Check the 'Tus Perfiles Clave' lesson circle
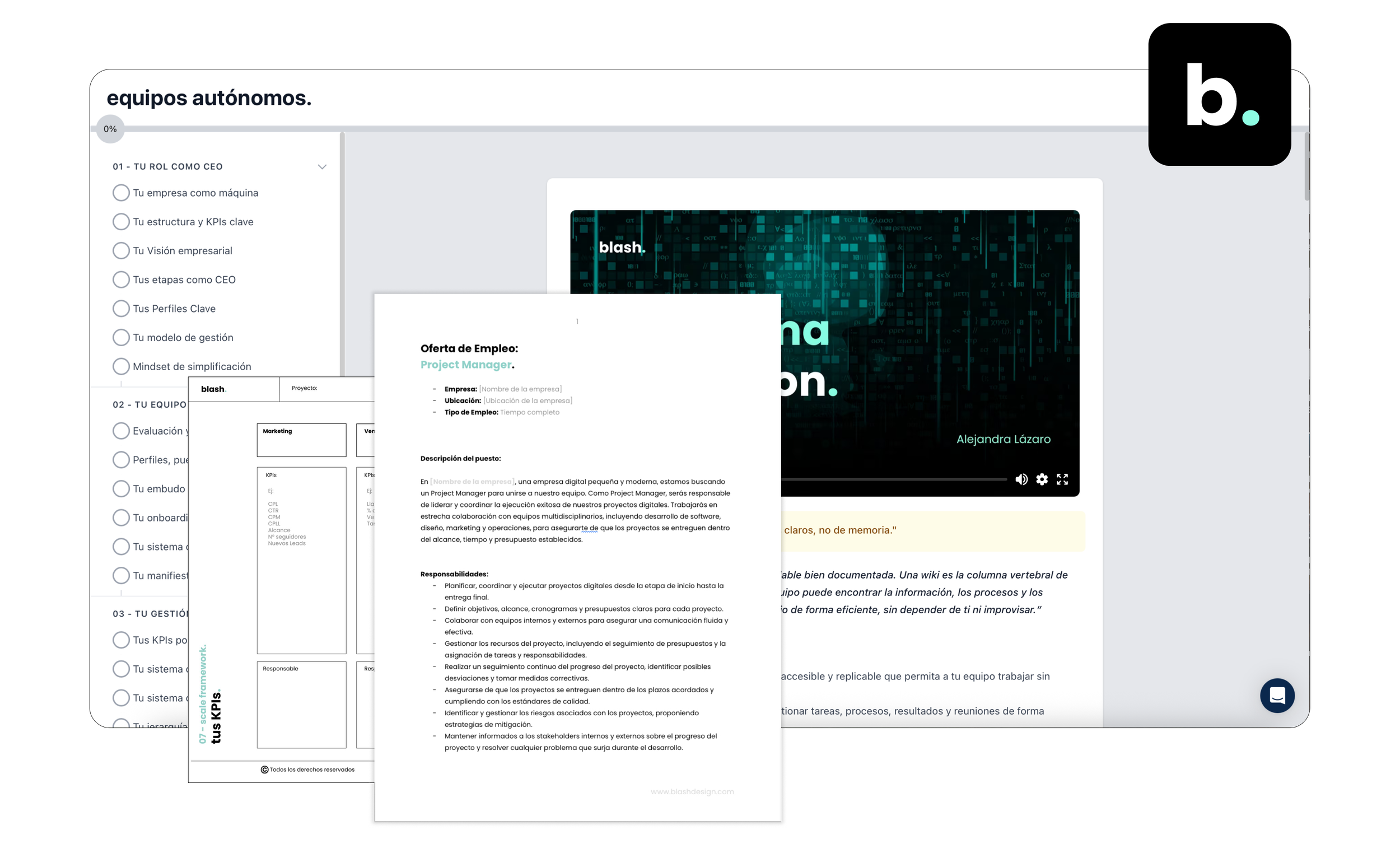 (x=121, y=309)
